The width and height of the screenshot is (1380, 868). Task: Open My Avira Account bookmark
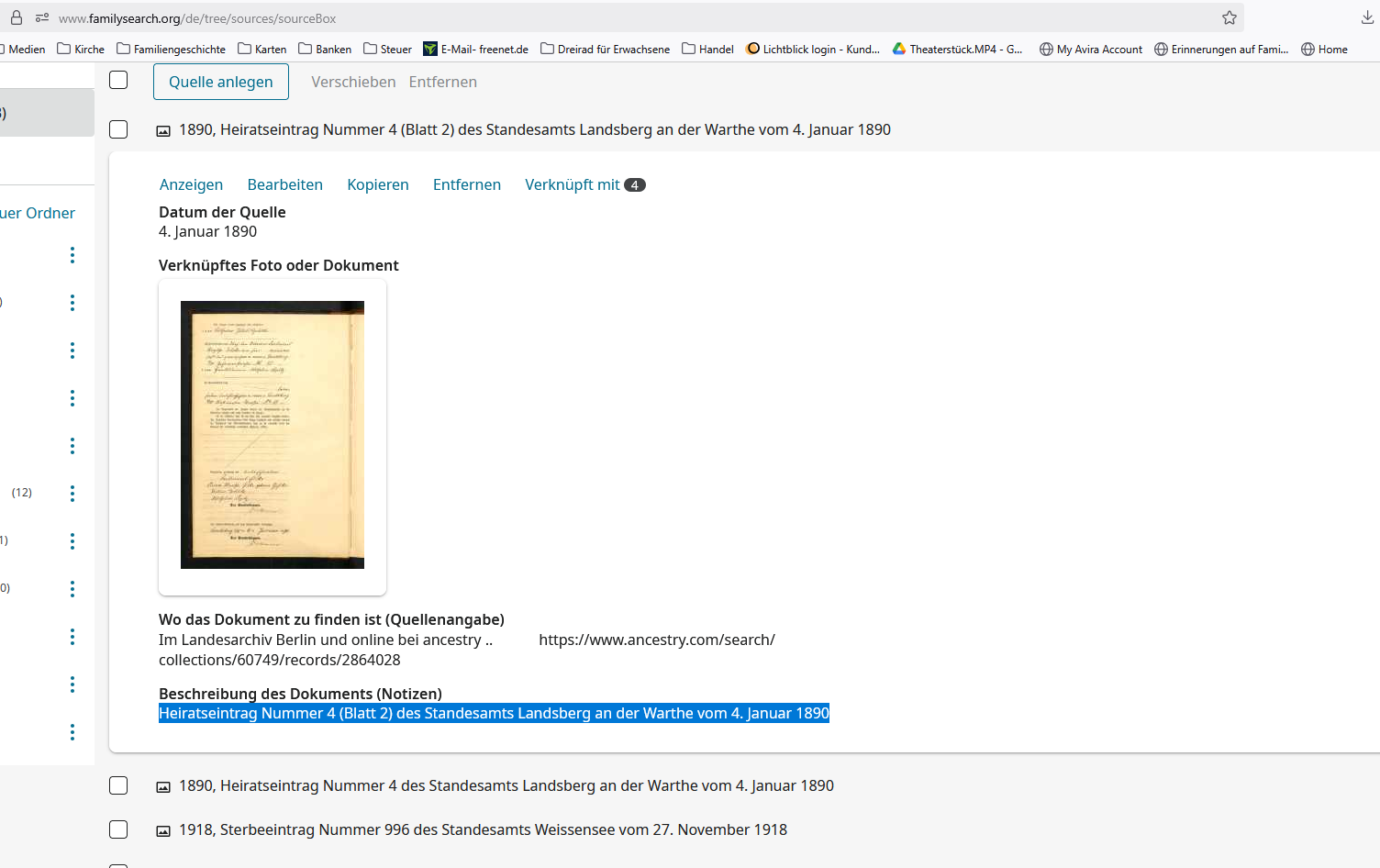[x=1091, y=49]
